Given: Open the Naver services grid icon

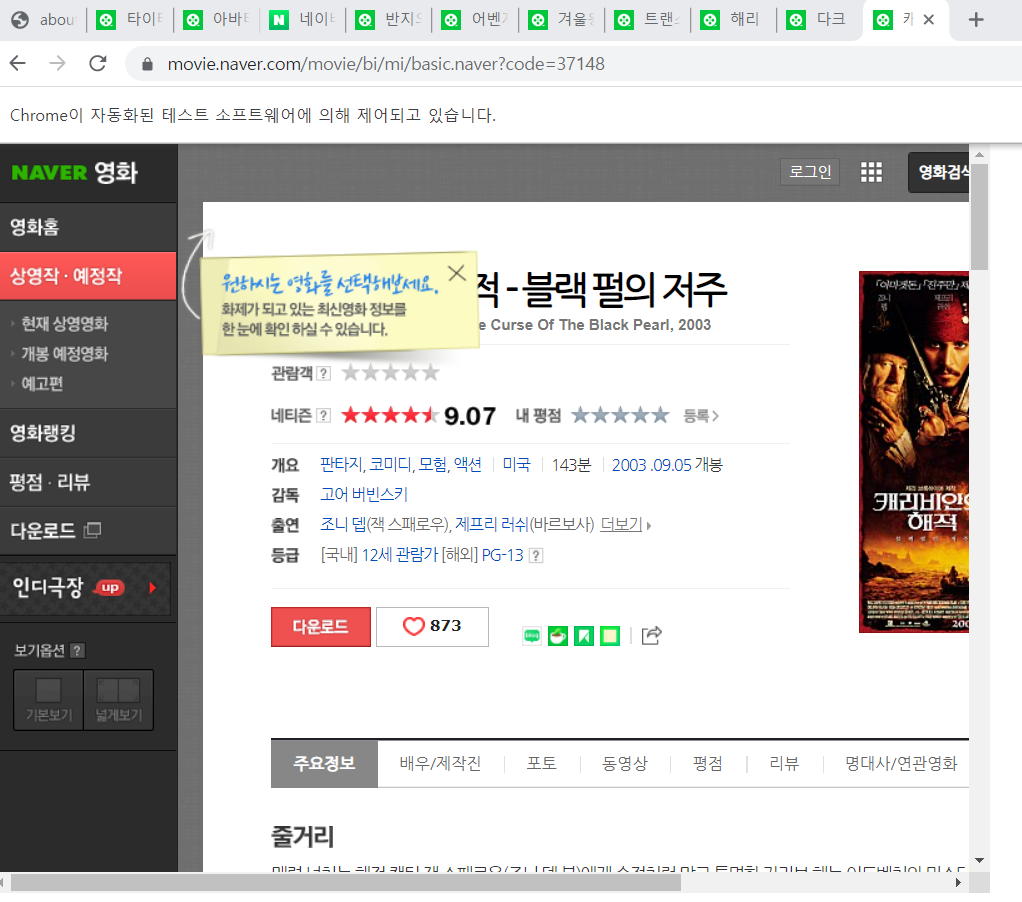Looking at the screenshot, I should pyautogui.click(x=871, y=172).
